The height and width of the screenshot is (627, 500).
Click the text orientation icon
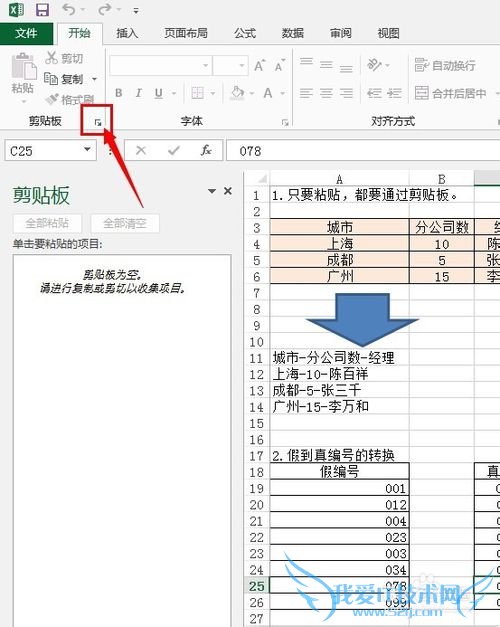374,64
